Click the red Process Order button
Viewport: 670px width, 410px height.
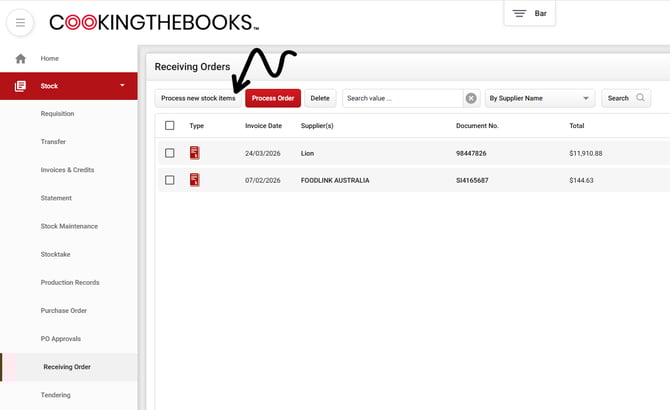coord(272,98)
